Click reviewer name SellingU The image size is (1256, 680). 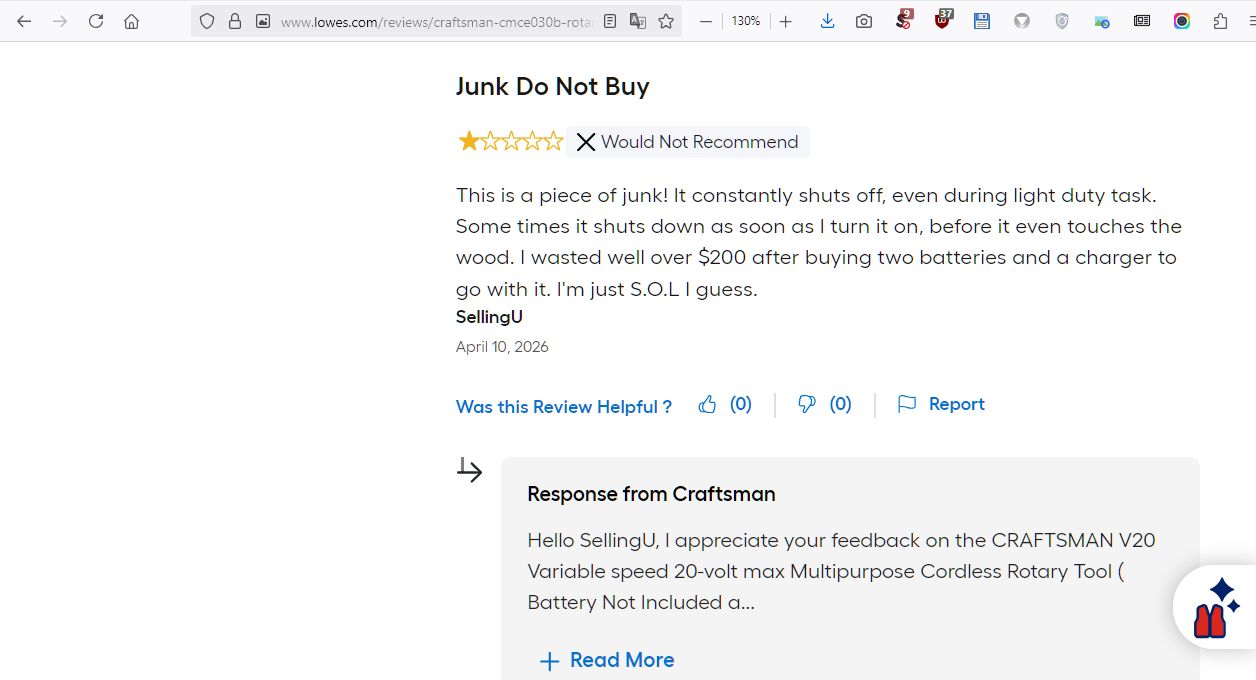pos(489,317)
